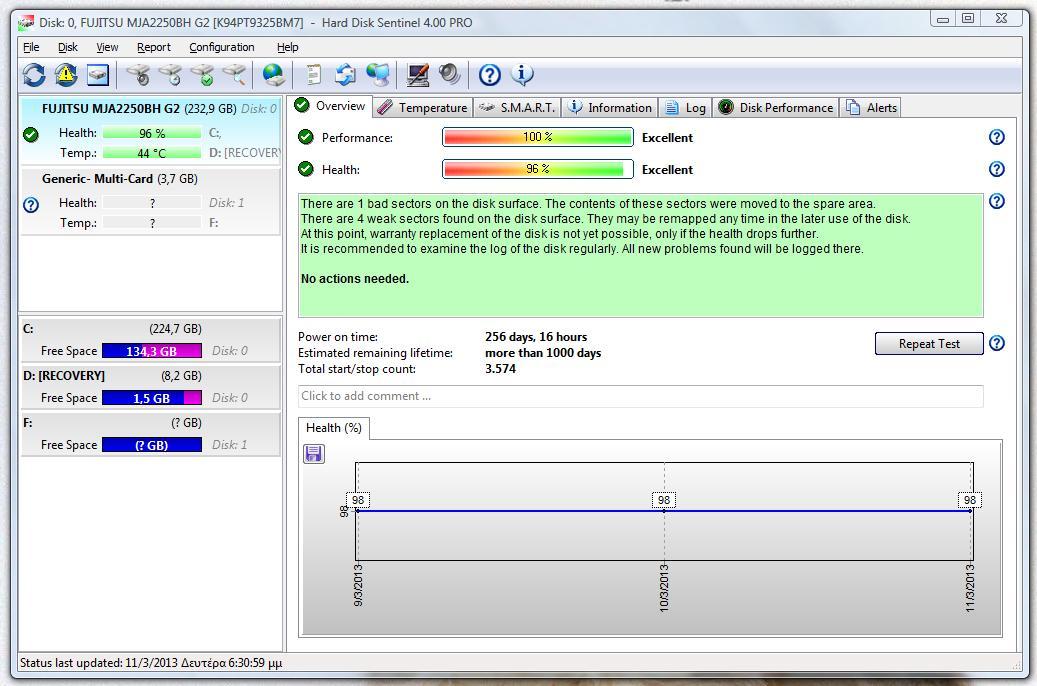
Task: Click the notepad report toolbar icon
Action: (313, 75)
